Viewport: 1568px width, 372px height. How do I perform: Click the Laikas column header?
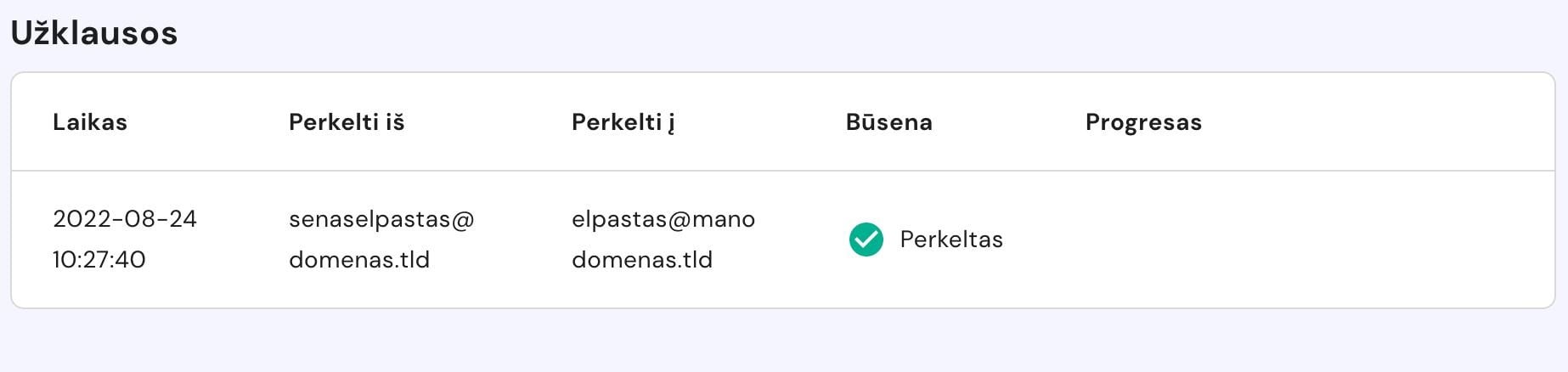pos(90,122)
